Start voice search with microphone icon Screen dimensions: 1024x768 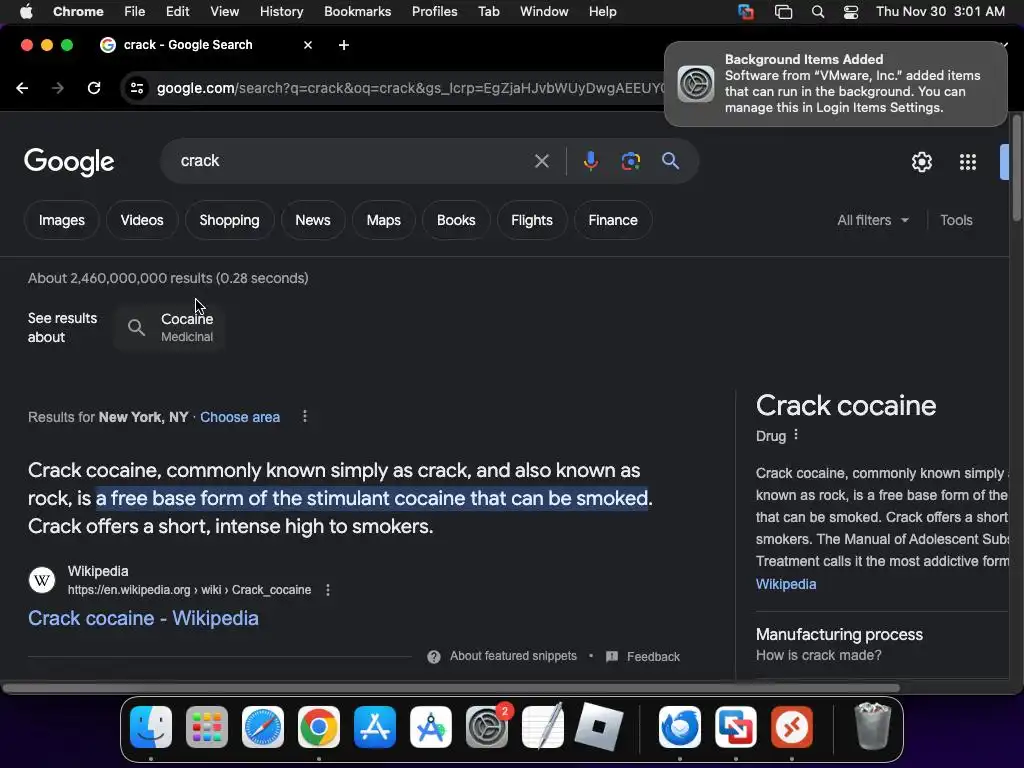[x=590, y=161]
